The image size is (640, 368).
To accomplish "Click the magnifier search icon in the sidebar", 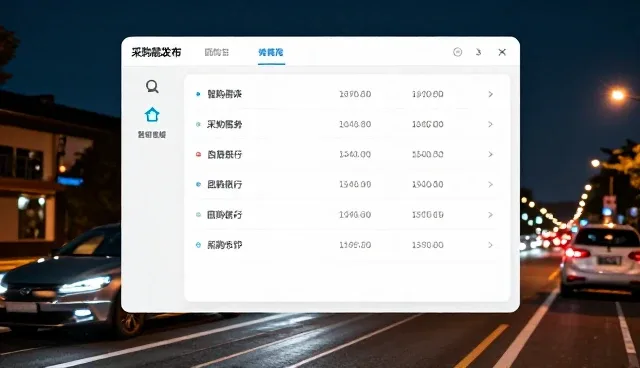I will [152, 86].
